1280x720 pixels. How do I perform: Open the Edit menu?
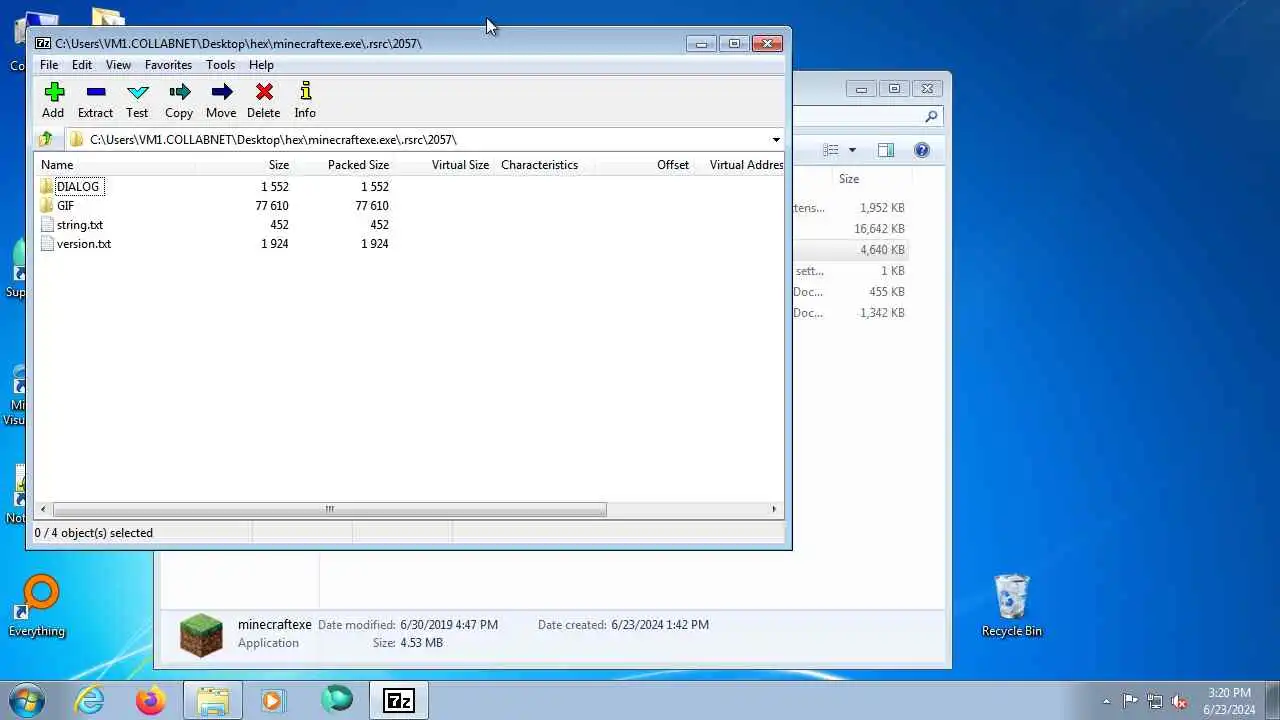pos(82,65)
